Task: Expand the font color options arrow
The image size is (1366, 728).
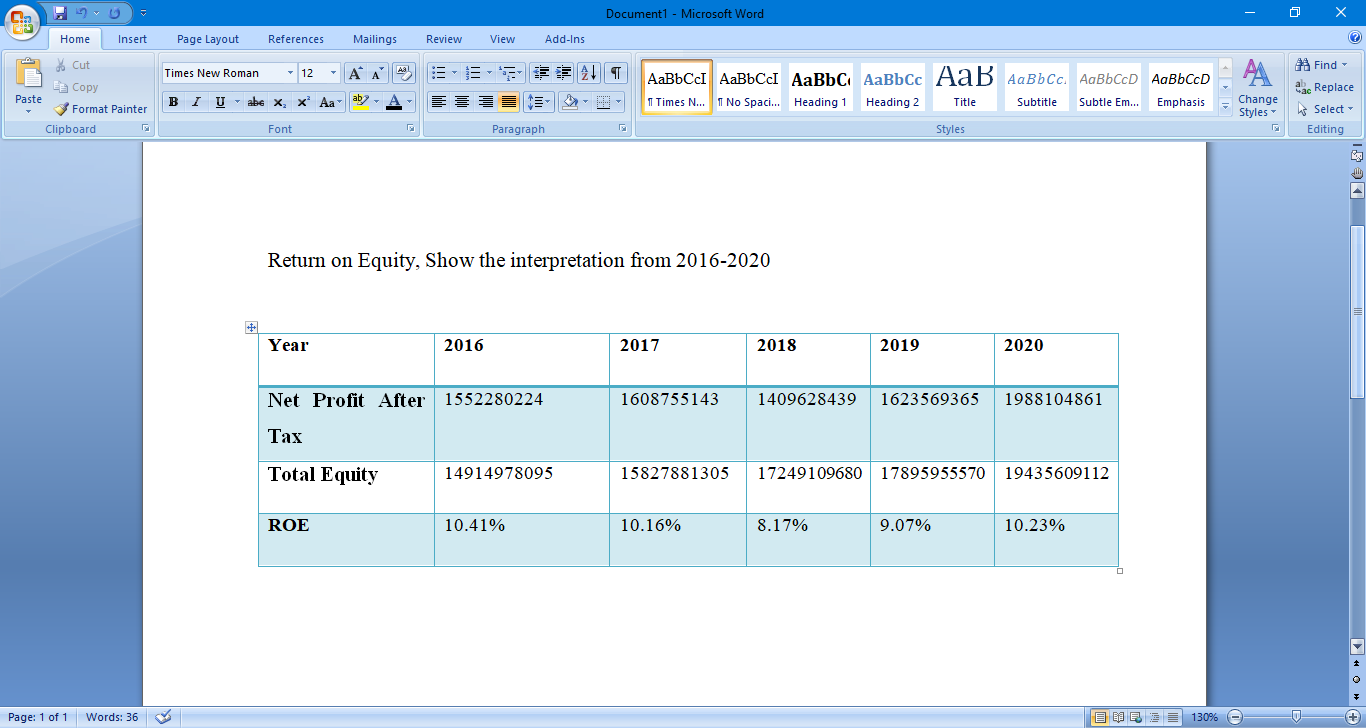Action: click(410, 102)
